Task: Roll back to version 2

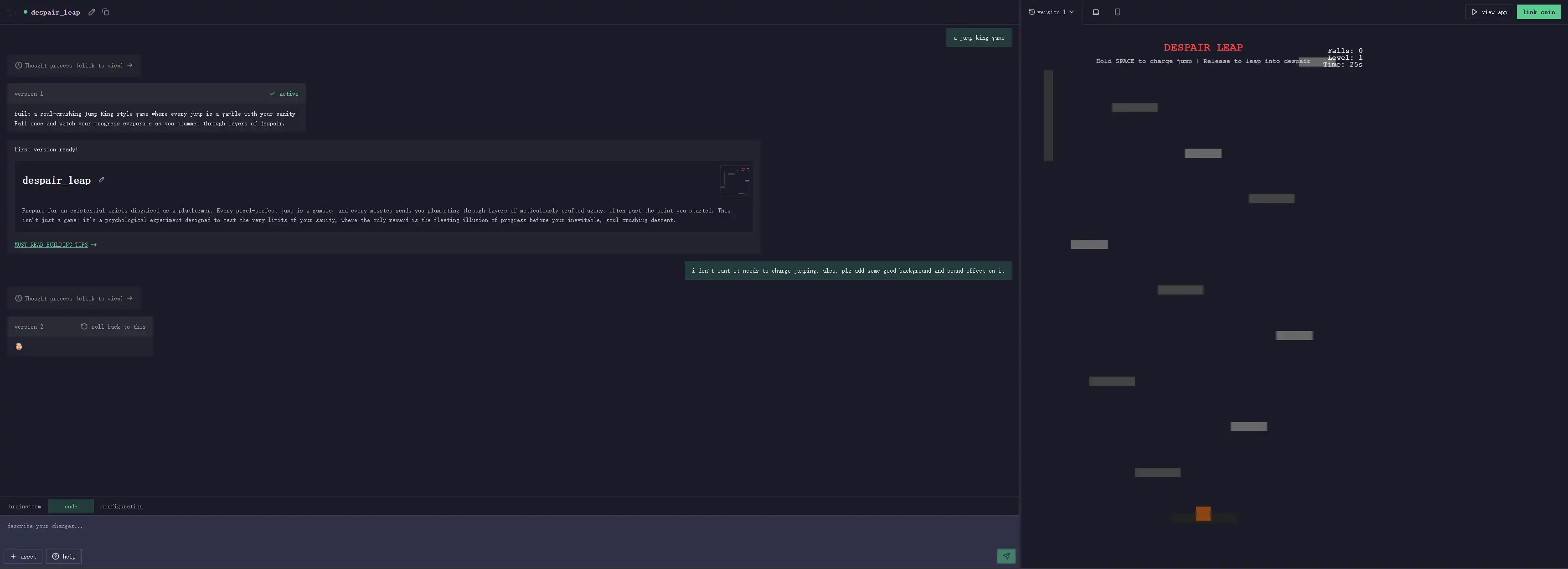Action: click(113, 327)
